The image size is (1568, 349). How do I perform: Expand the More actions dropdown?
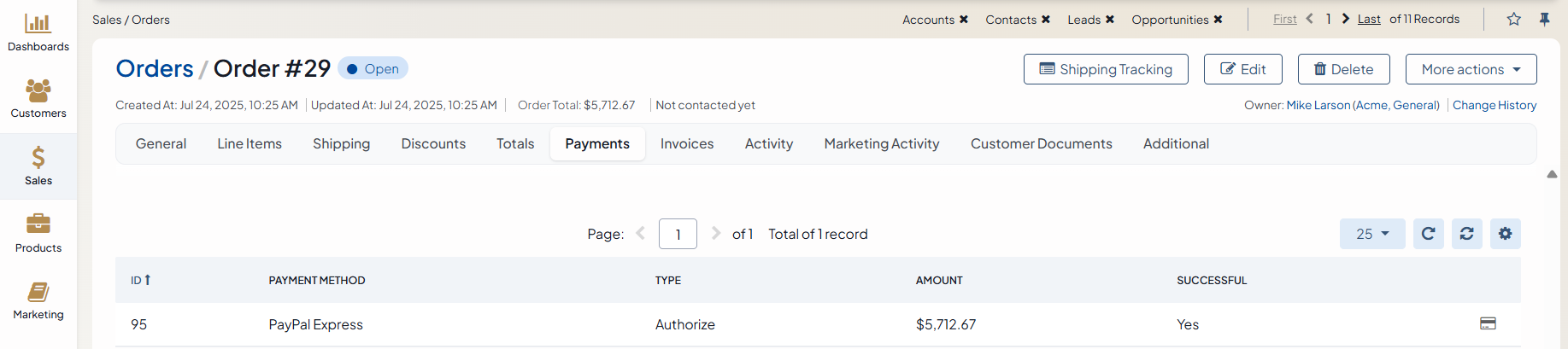(1471, 69)
